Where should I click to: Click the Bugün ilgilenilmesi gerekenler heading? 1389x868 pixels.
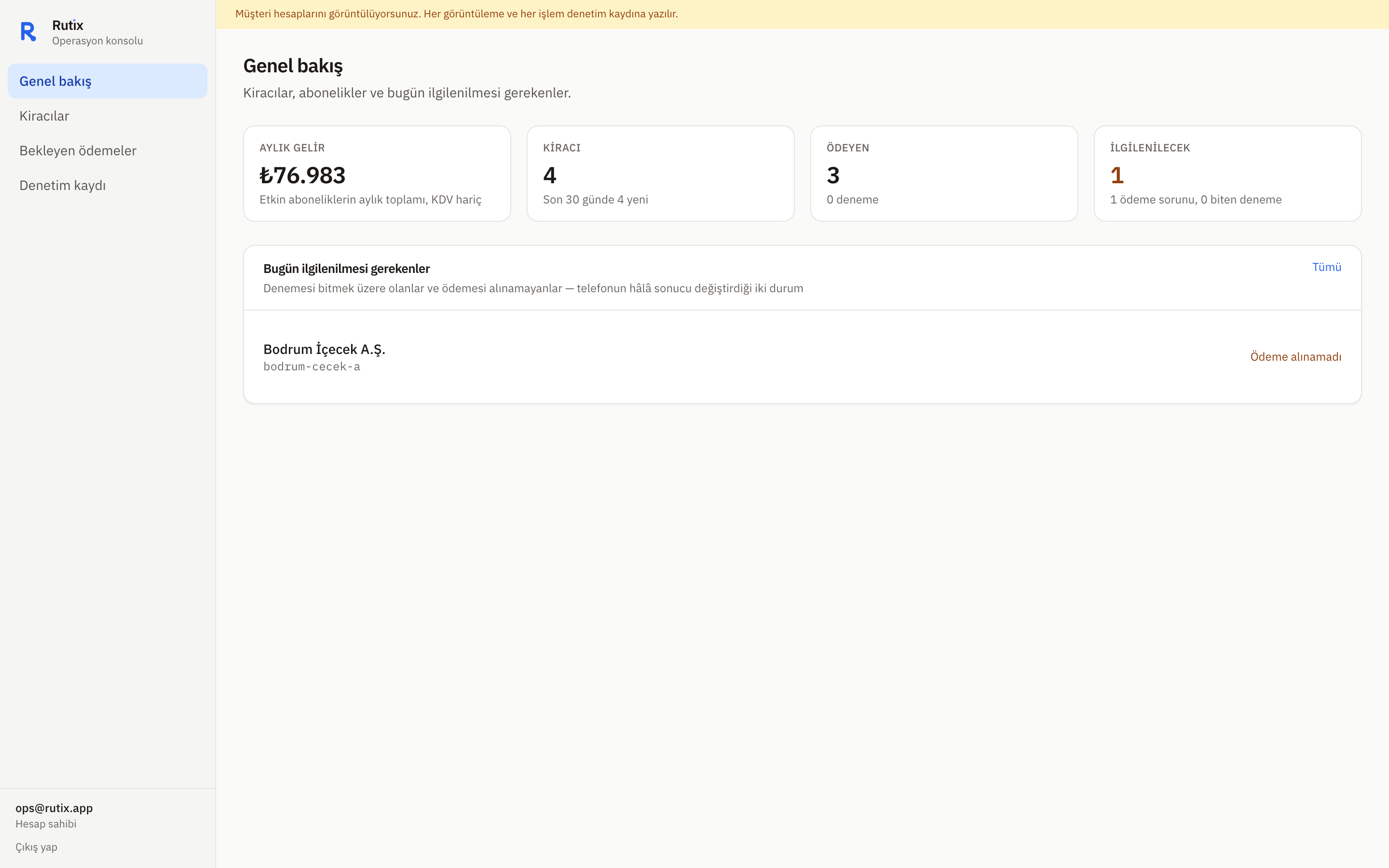[347, 269]
